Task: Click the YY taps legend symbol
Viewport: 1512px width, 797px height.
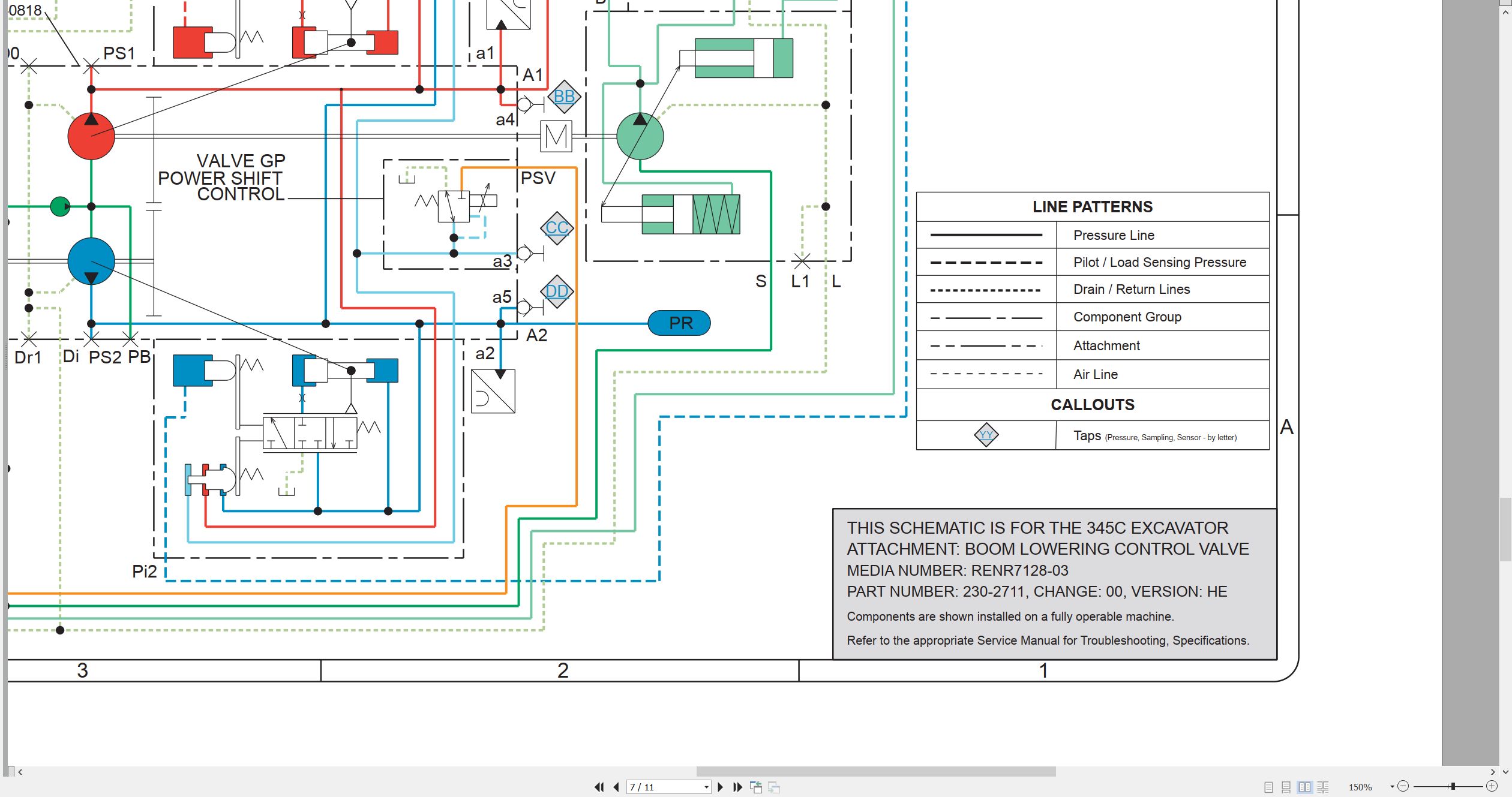Action: click(986, 435)
